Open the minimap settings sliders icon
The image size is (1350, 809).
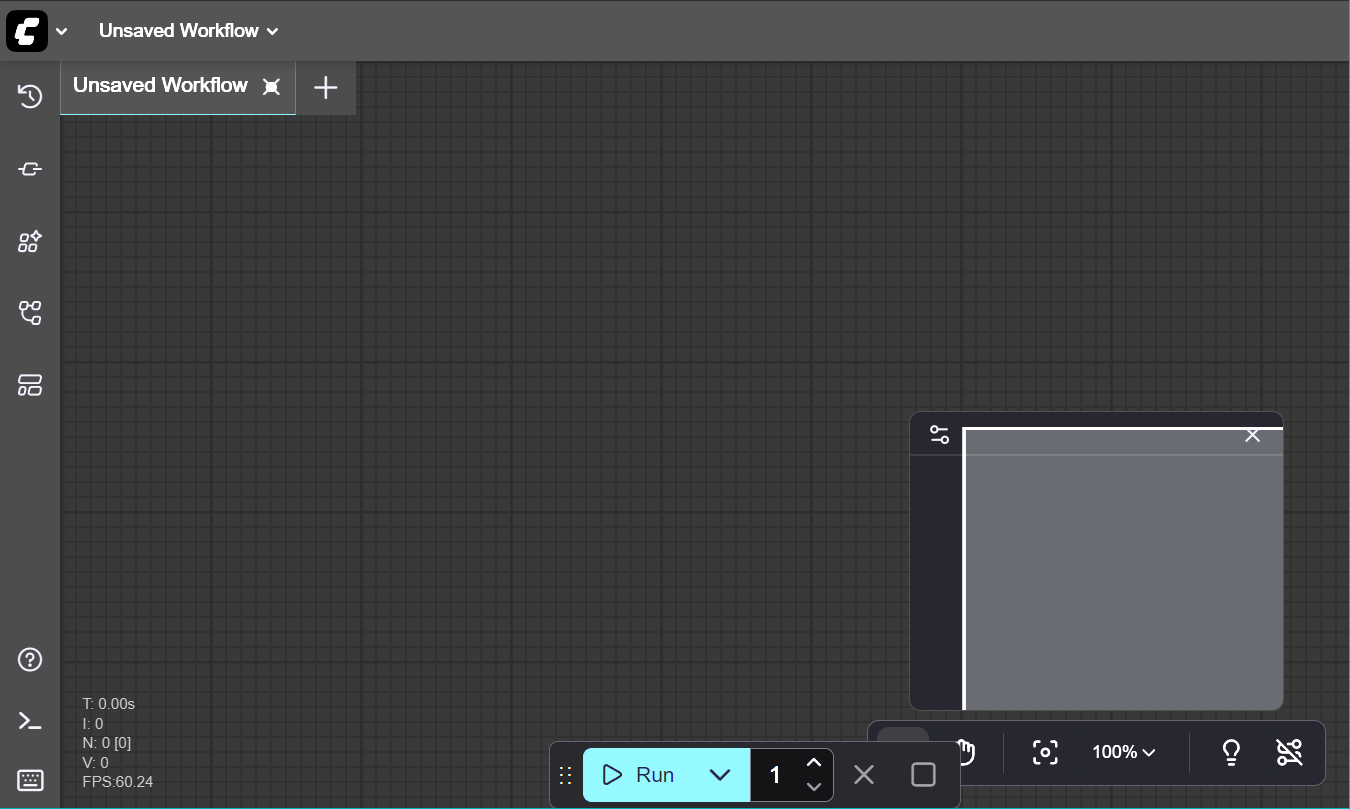[x=939, y=435]
